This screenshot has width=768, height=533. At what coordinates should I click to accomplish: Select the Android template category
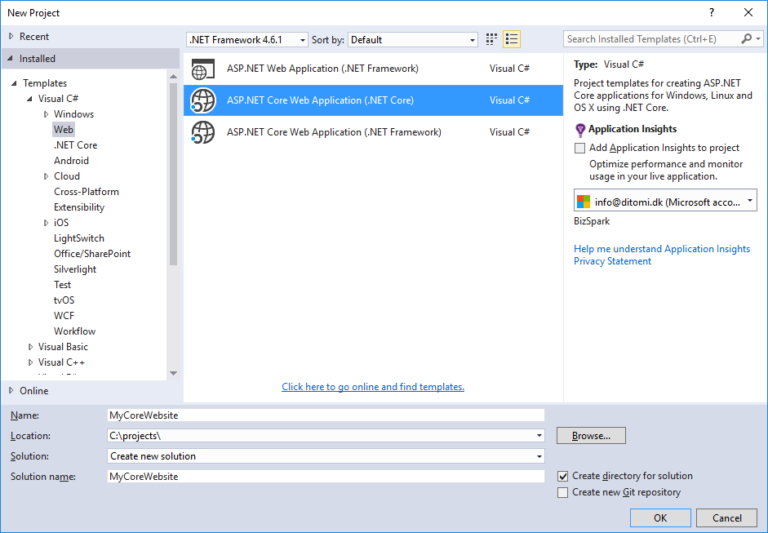[72, 161]
